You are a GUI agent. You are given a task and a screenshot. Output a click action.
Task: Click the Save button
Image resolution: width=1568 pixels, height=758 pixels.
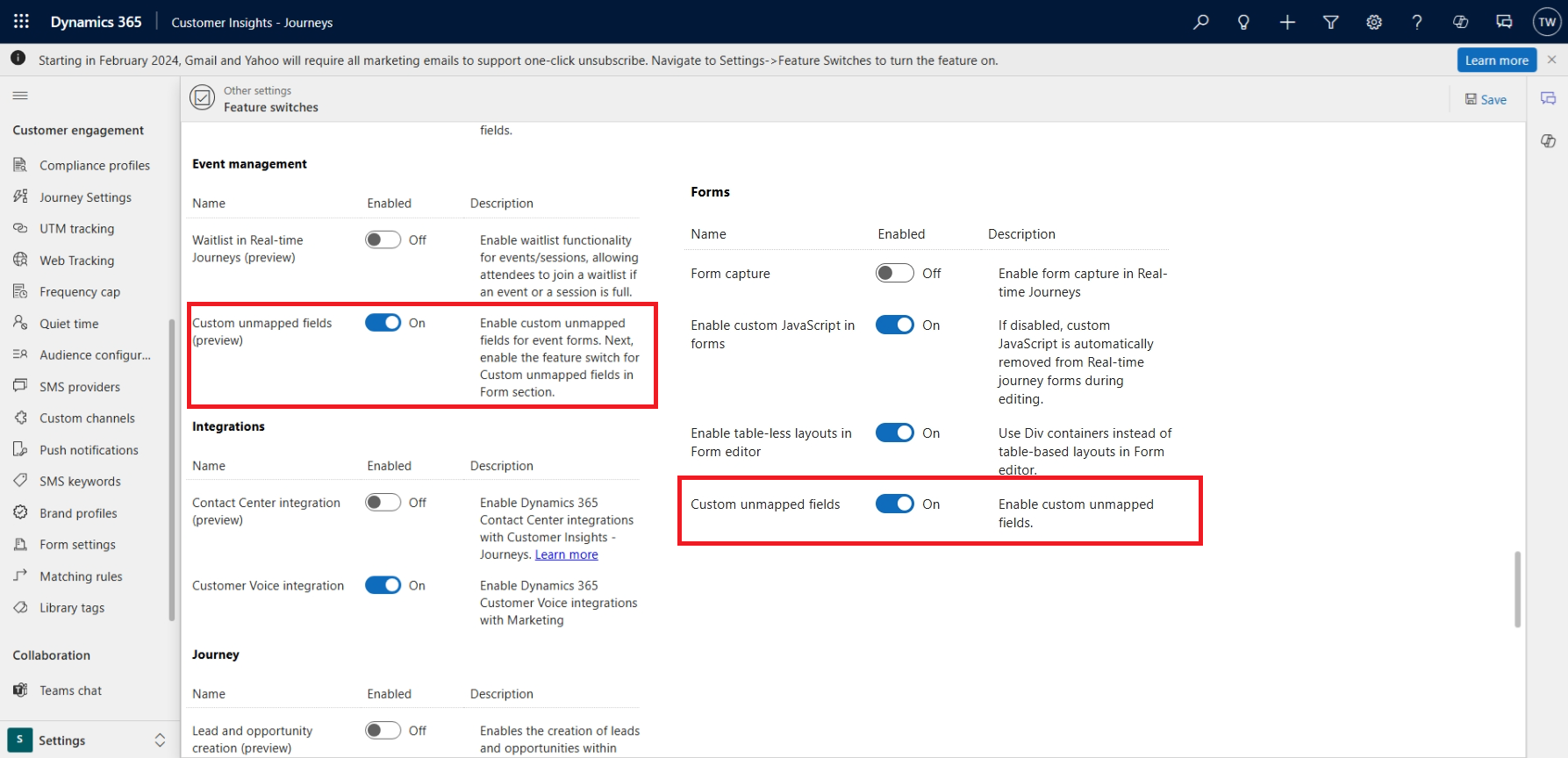[1486, 99]
